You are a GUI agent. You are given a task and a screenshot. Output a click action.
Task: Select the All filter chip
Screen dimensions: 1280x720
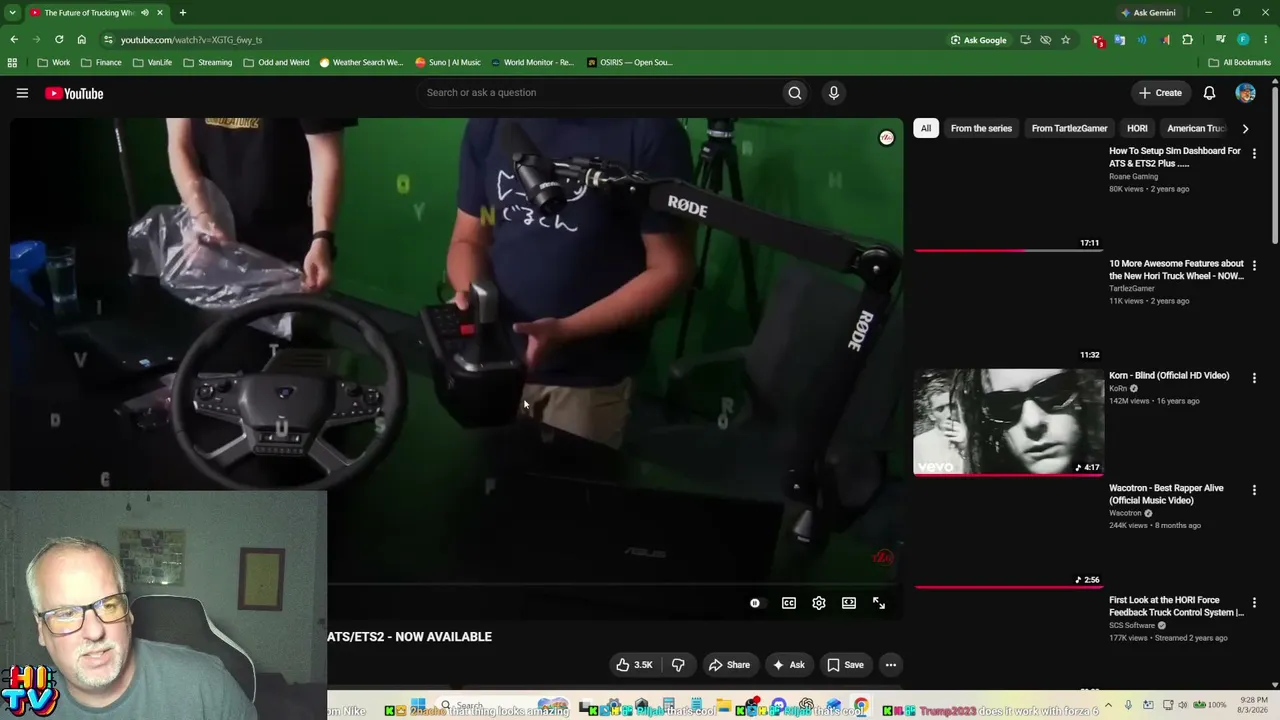(926, 128)
